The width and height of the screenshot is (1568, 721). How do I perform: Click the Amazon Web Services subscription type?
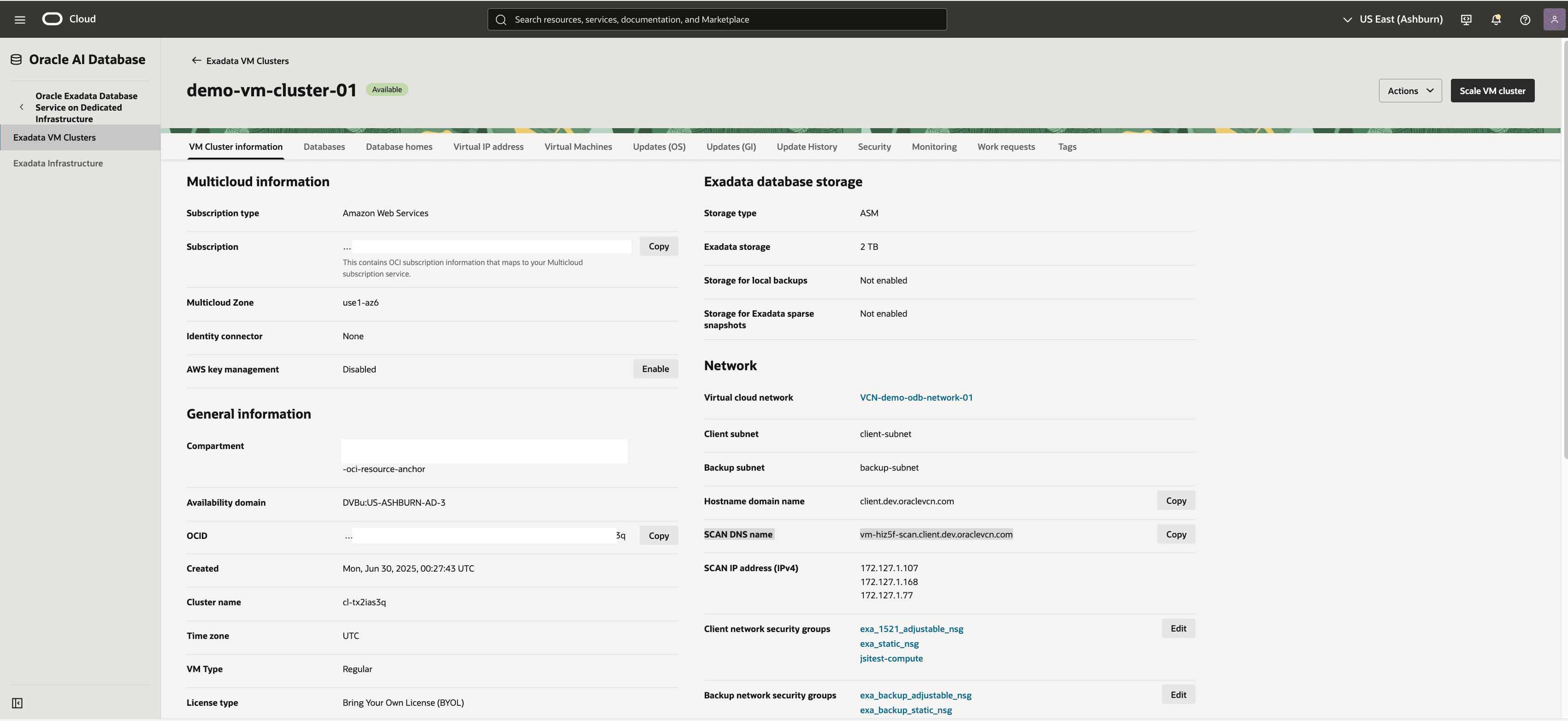pyautogui.click(x=385, y=213)
